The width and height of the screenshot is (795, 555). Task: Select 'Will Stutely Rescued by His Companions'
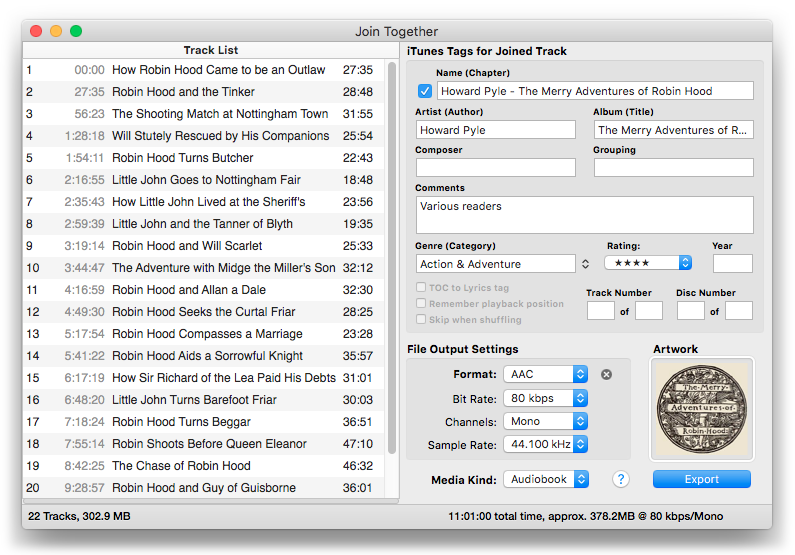(x=203, y=136)
